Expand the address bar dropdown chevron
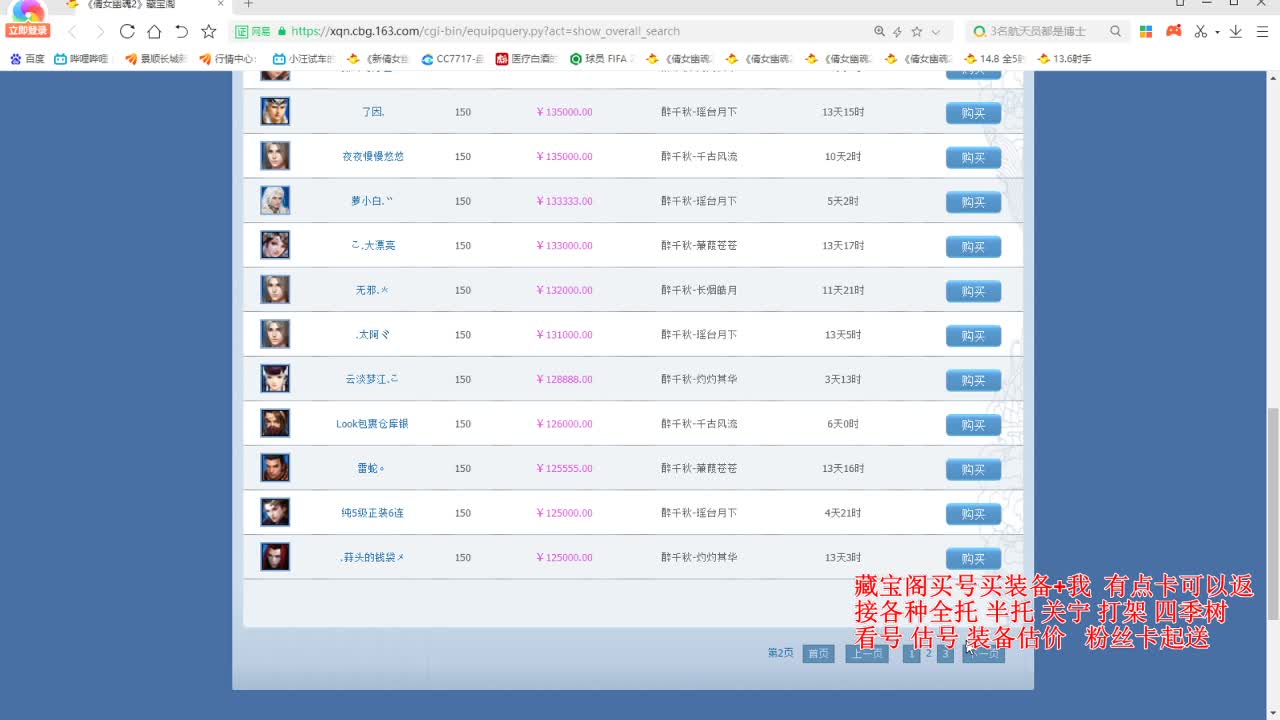Viewport: 1280px width, 720px height. point(936,32)
